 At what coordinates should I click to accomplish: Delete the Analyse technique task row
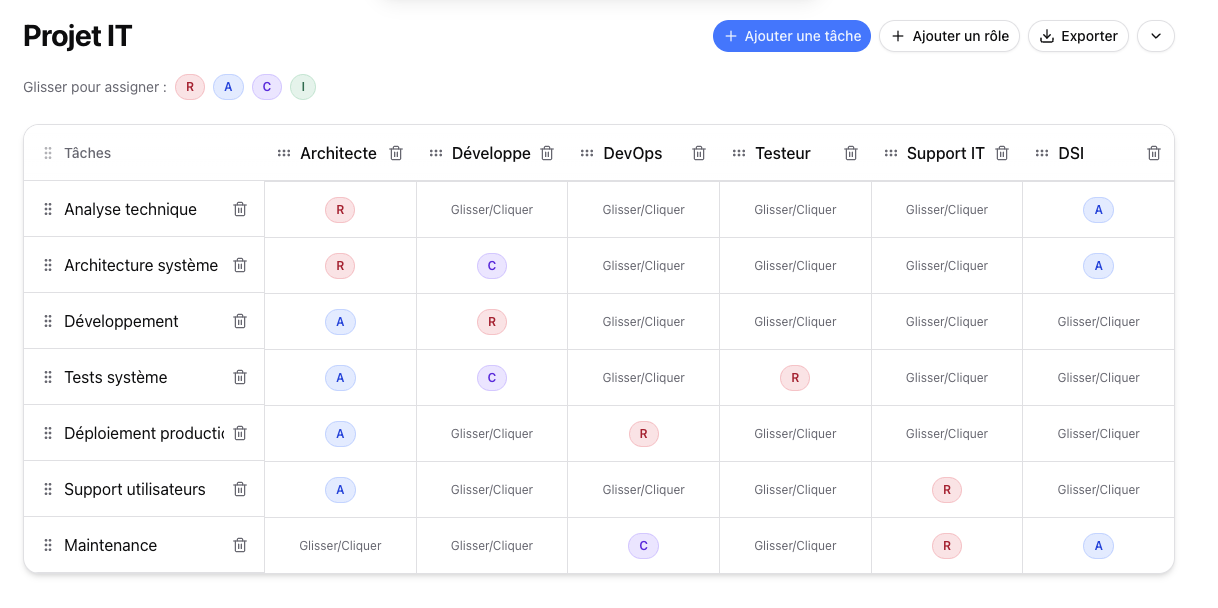240,209
